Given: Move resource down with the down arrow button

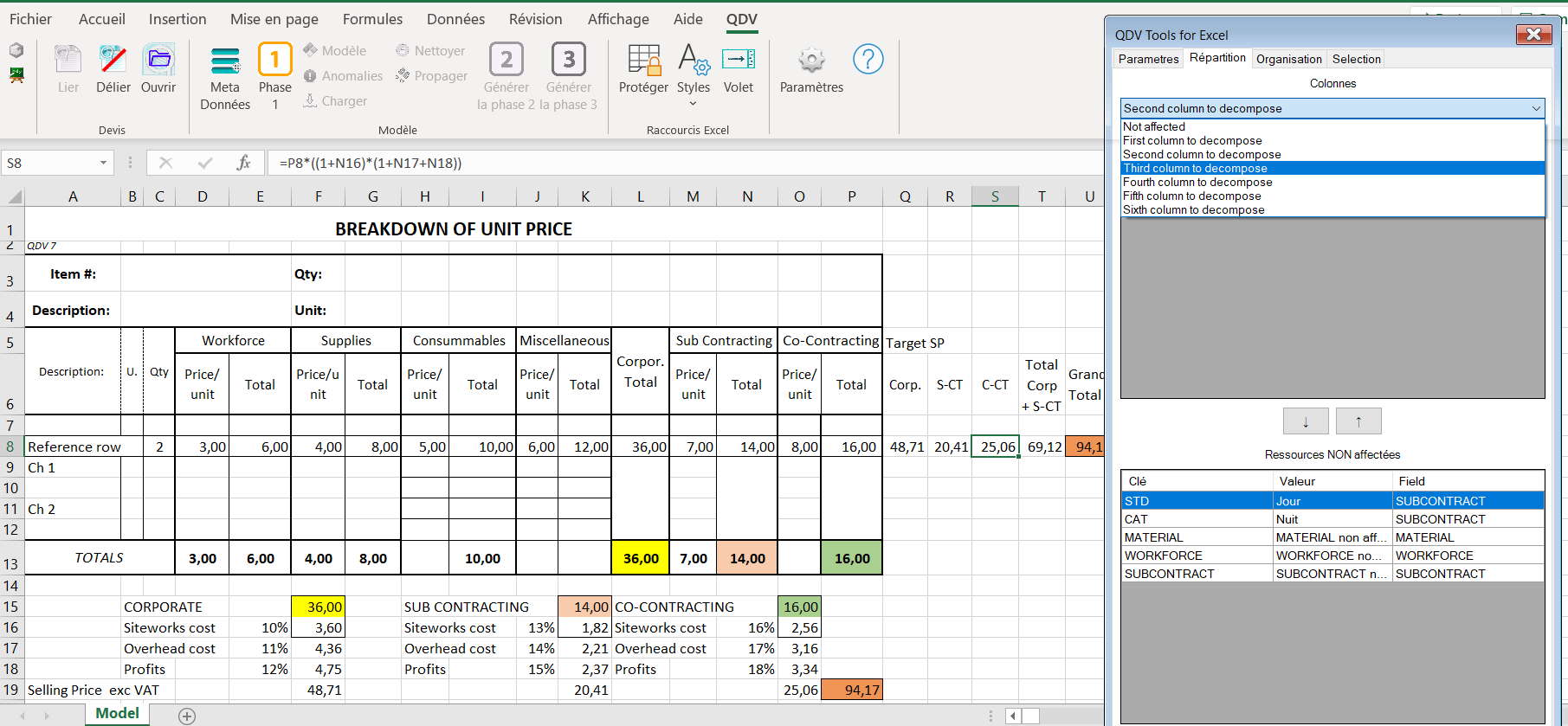Looking at the screenshot, I should coord(1306,421).
